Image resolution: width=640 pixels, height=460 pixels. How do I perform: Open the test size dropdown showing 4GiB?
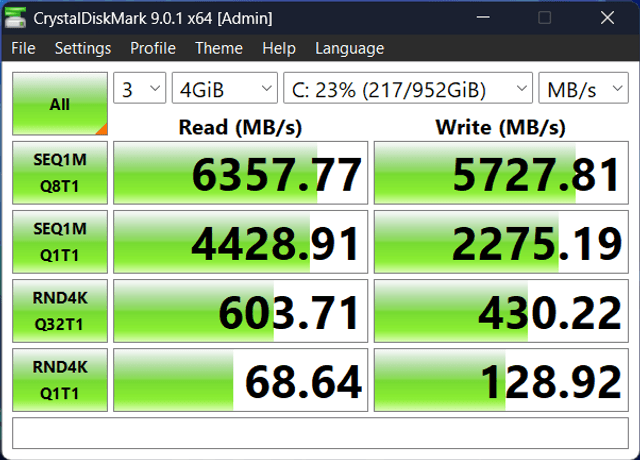tap(225, 88)
